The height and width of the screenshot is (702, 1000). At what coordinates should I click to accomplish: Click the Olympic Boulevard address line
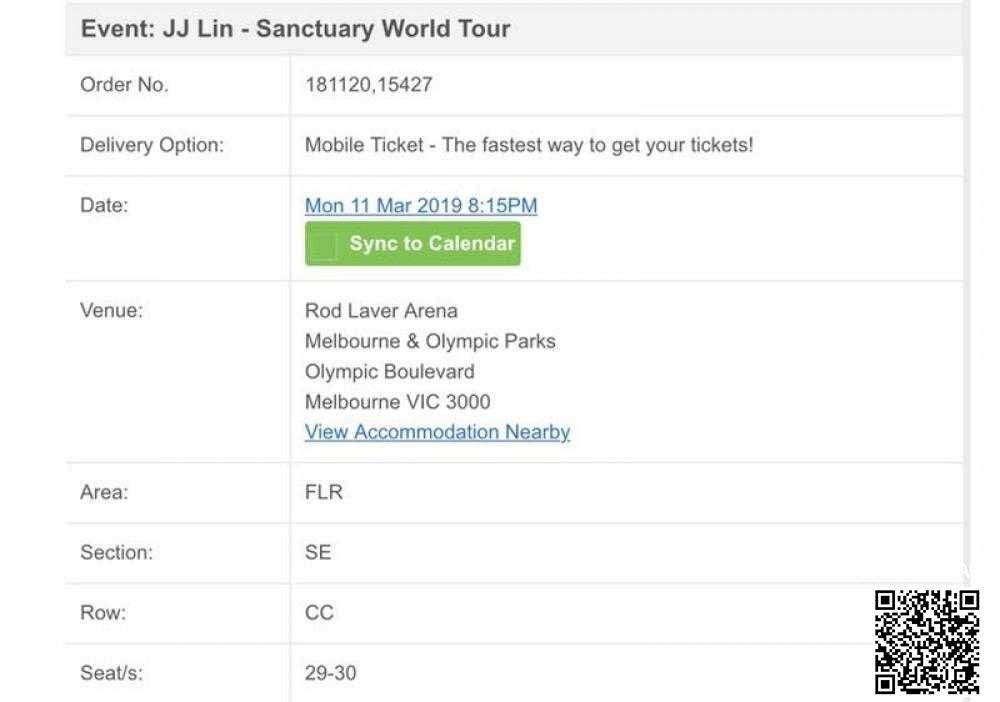389,372
